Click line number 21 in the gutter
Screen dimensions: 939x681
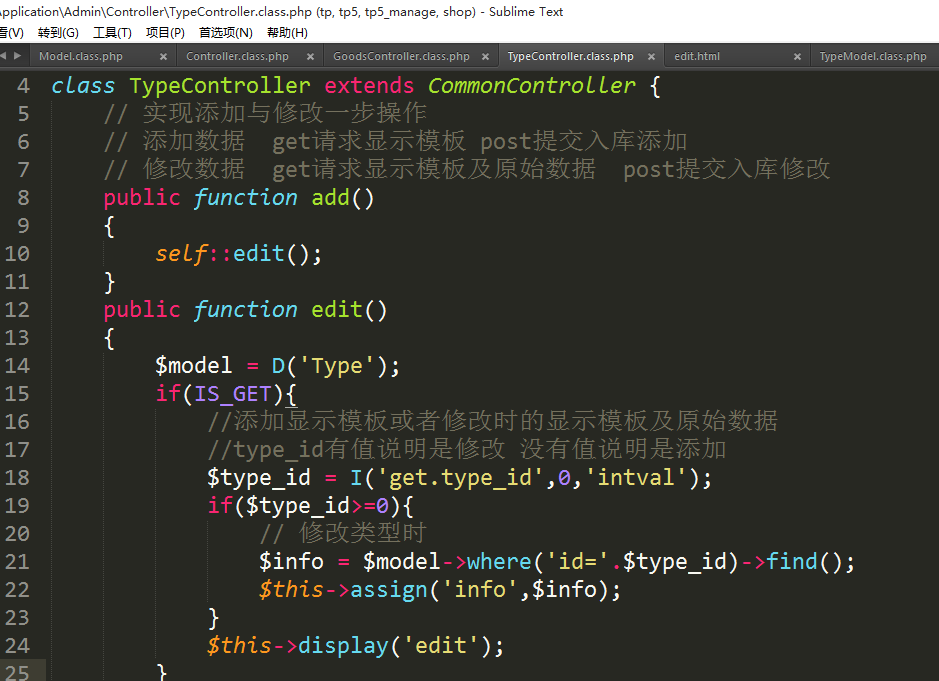[x=17, y=562]
